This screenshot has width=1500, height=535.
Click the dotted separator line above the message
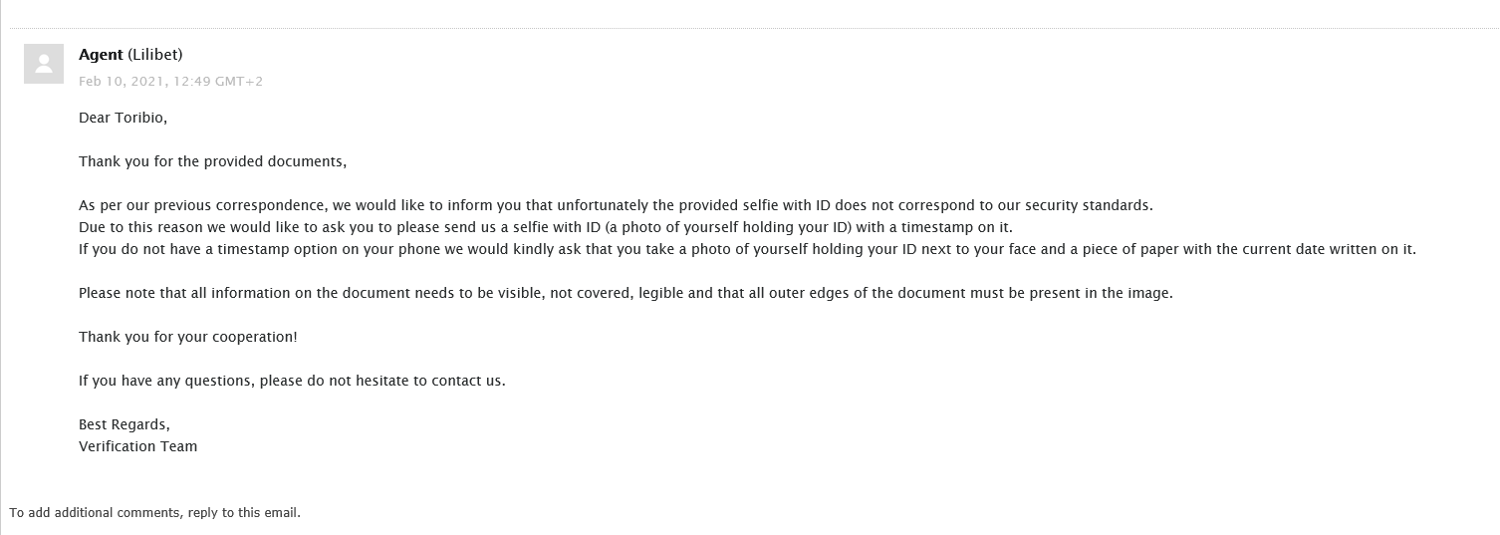click(750, 28)
